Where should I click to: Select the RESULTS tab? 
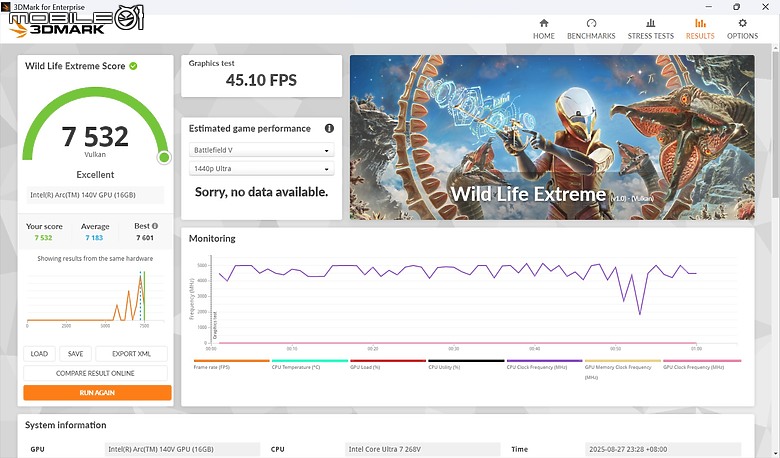(x=700, y=29)
